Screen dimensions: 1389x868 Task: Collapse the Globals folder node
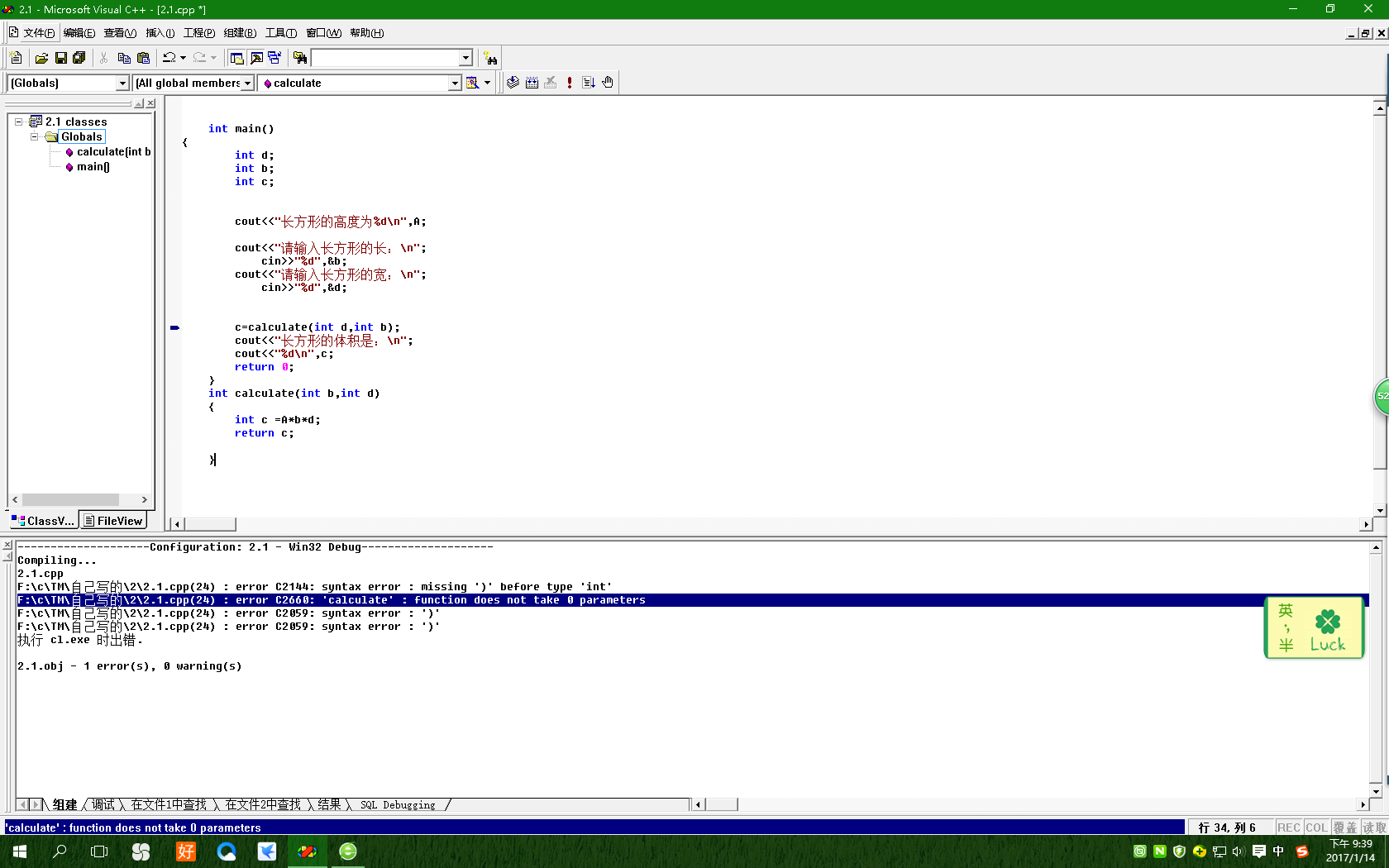[34, 136]
